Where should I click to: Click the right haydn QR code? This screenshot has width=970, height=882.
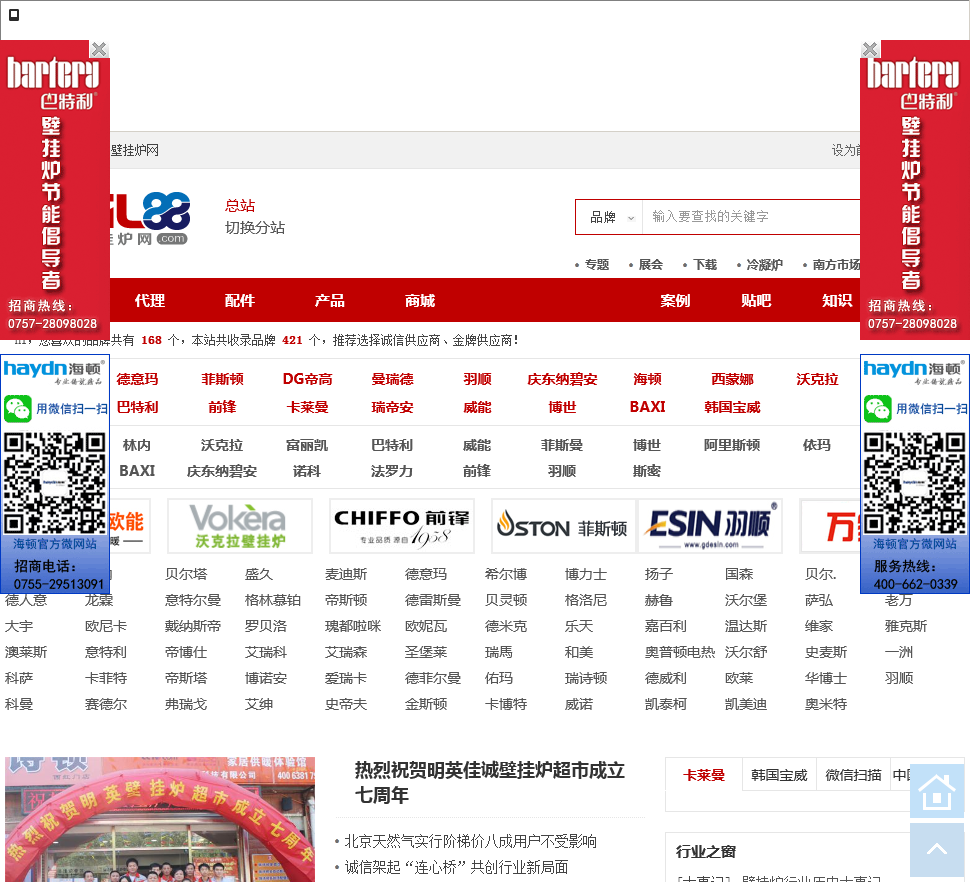[x=914, y=482]
